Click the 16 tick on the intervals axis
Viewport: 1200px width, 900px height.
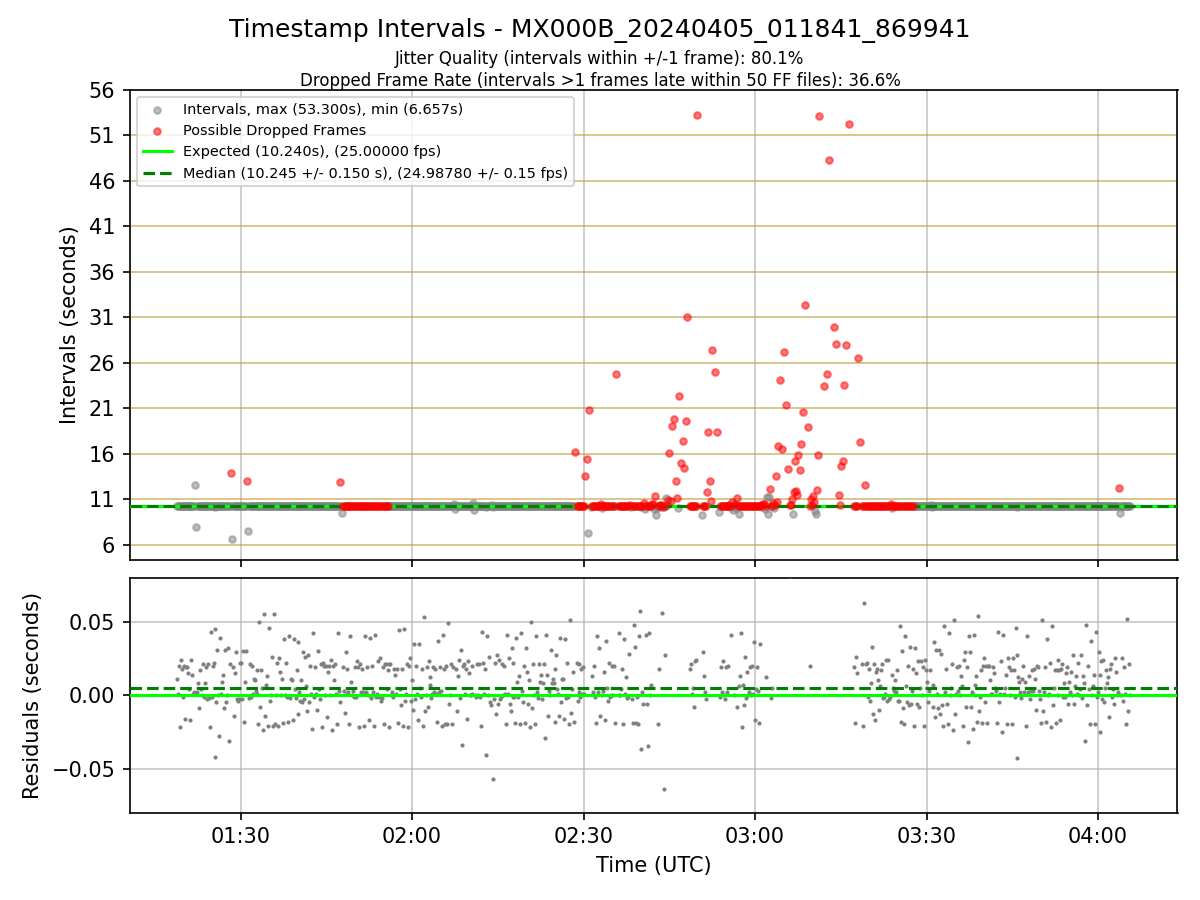[104, 454]
